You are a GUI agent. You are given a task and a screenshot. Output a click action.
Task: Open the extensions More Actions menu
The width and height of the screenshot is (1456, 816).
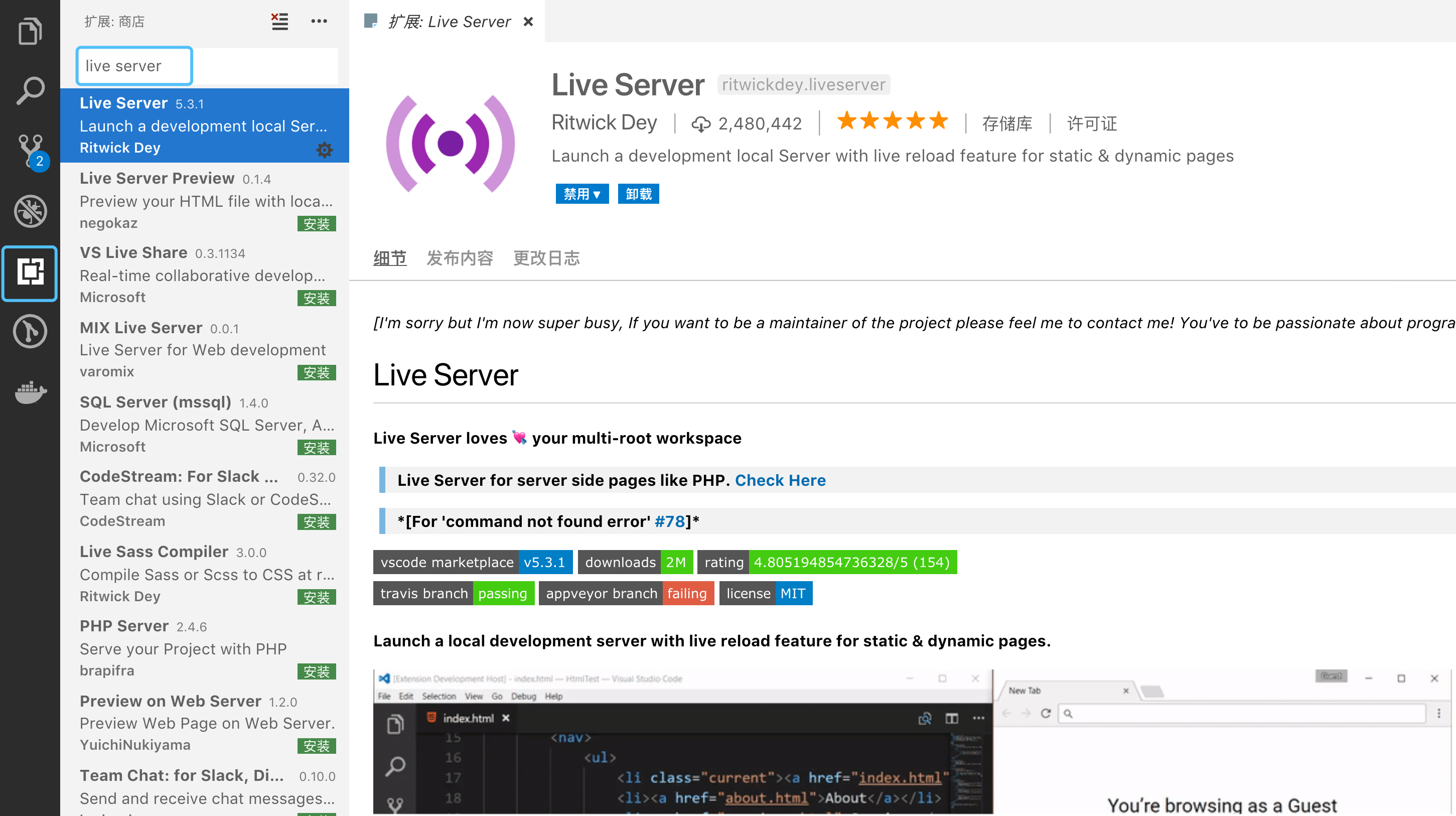coord(320,21)
